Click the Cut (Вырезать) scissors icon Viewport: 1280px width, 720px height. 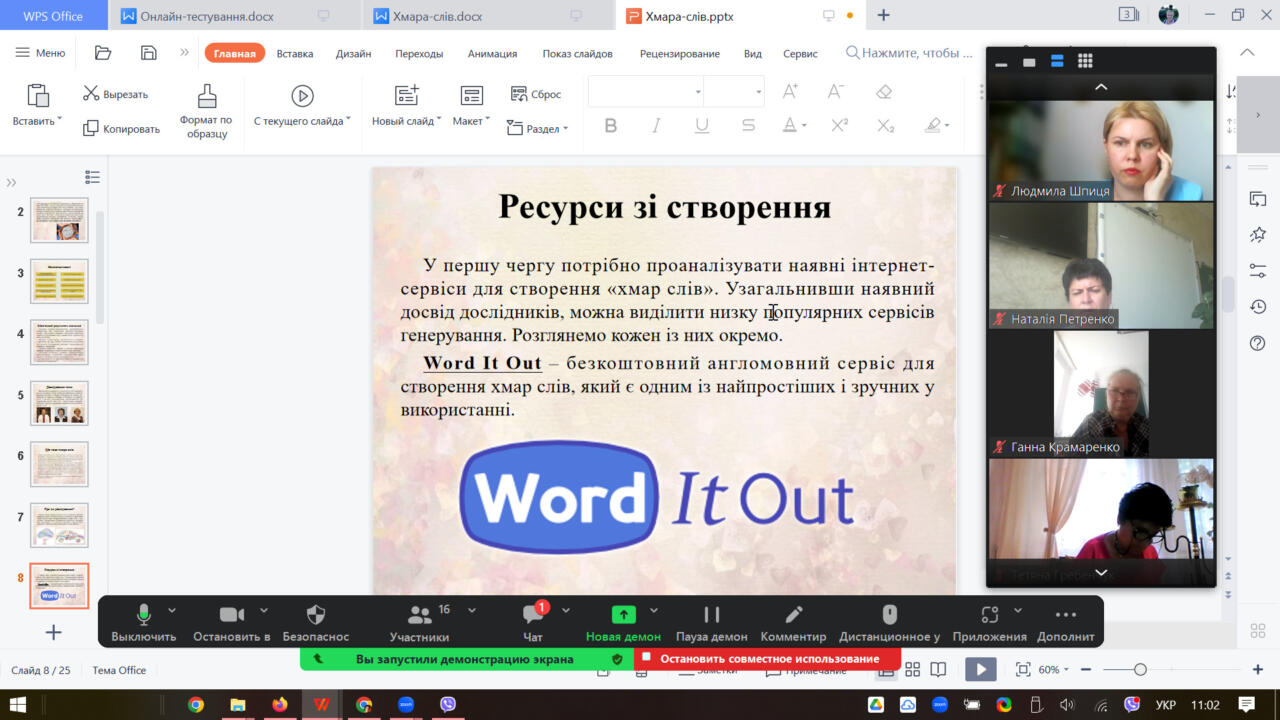click(91, 94)
